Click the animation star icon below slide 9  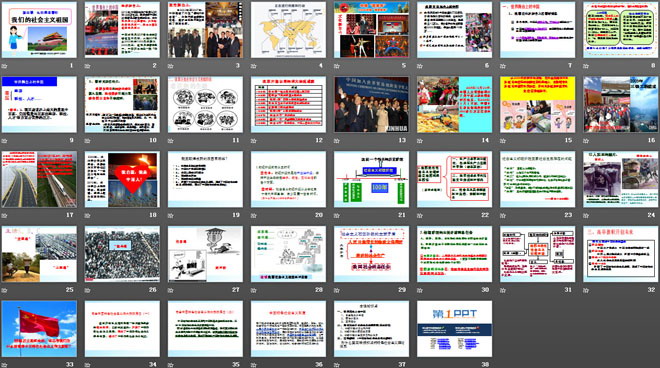tap(5, 141)
